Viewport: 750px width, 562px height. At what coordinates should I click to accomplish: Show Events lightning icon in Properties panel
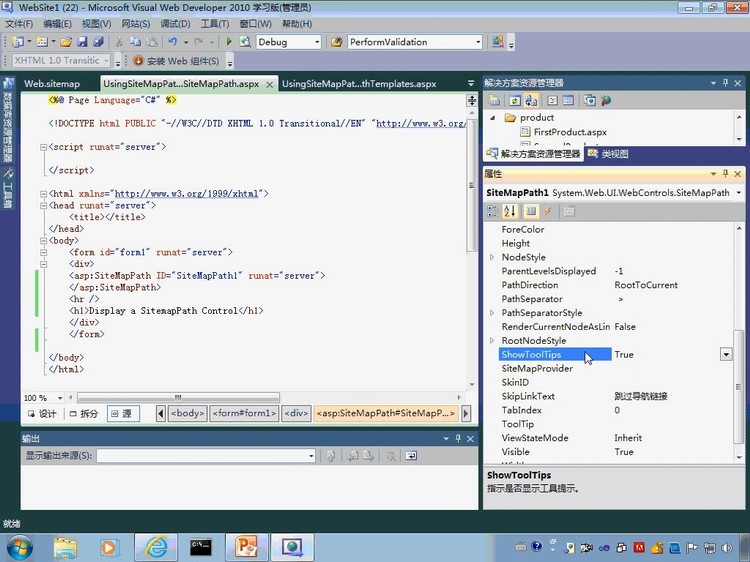pyautogui.click(x=548, y=211)
